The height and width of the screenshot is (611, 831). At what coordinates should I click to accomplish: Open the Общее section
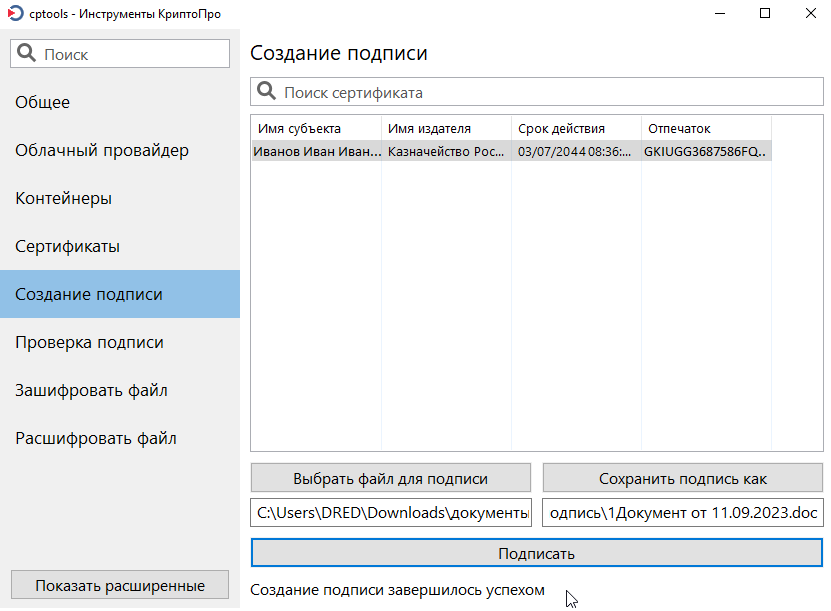[42, 102]
